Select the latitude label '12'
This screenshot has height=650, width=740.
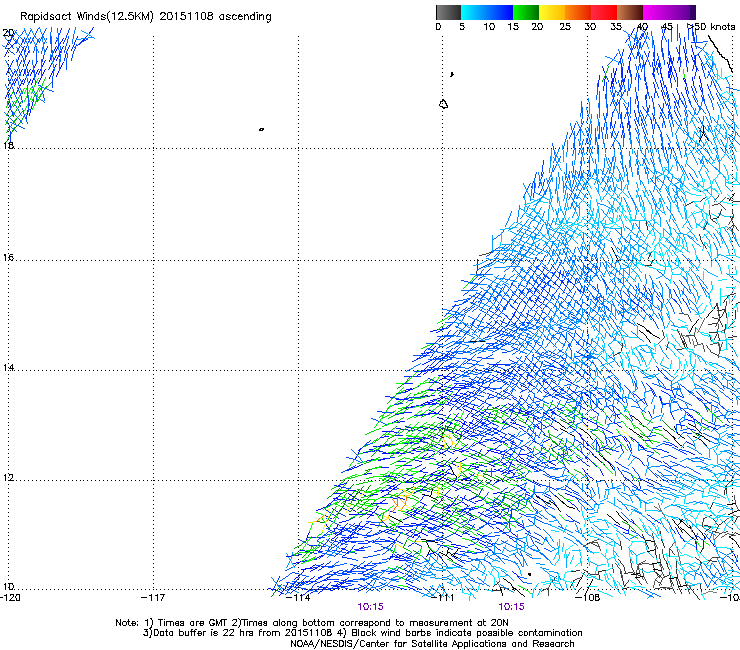coord(8,478)
